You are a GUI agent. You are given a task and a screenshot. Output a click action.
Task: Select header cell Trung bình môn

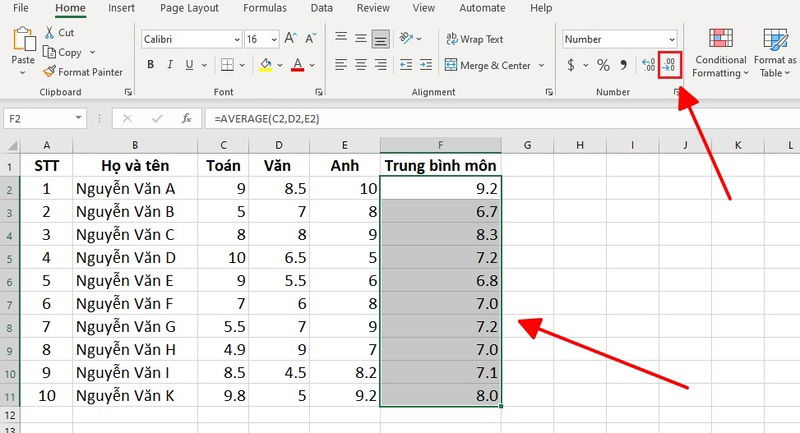tap(440, 165)
